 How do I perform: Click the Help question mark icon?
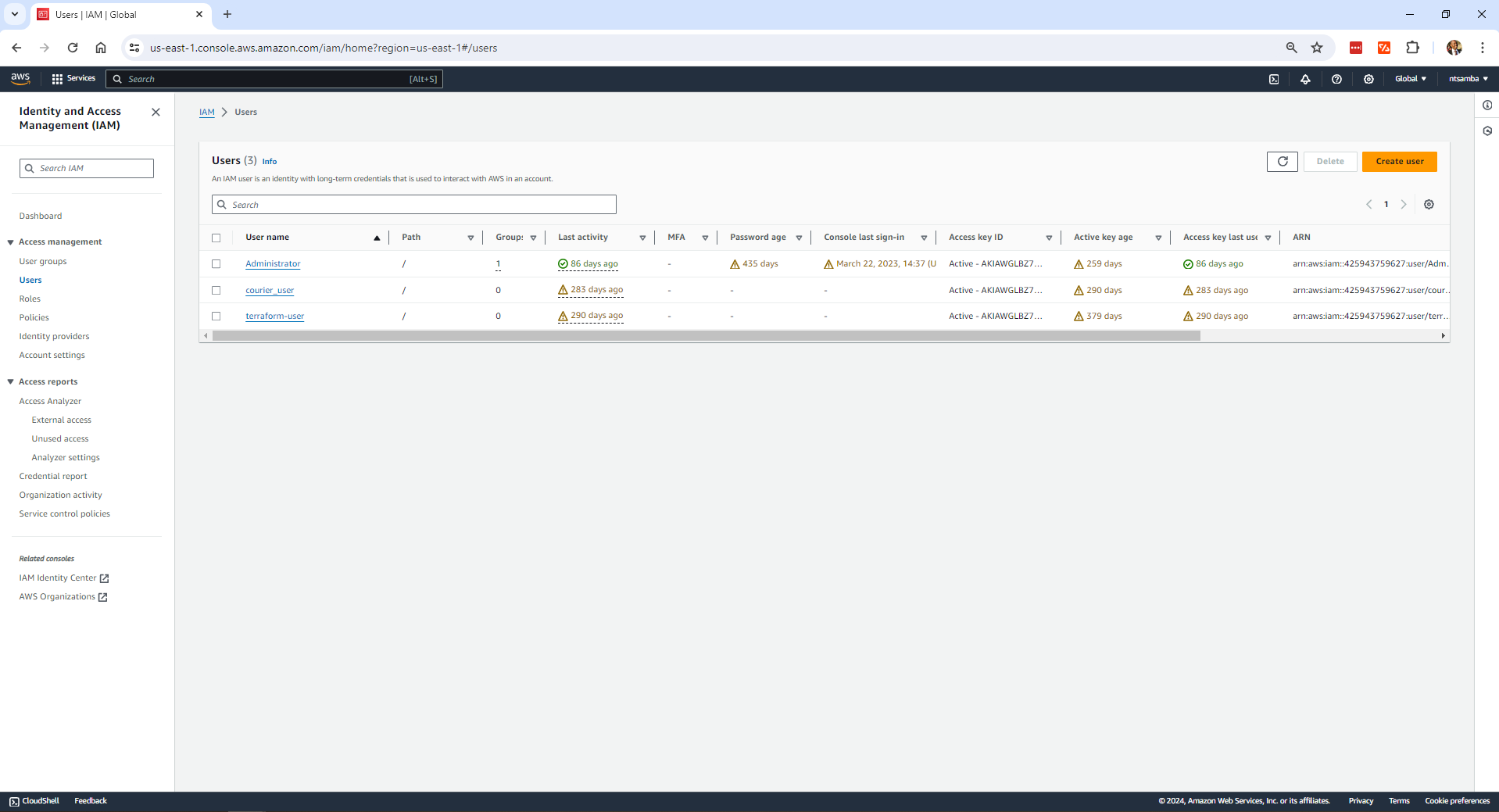[x=1336, y=78]
